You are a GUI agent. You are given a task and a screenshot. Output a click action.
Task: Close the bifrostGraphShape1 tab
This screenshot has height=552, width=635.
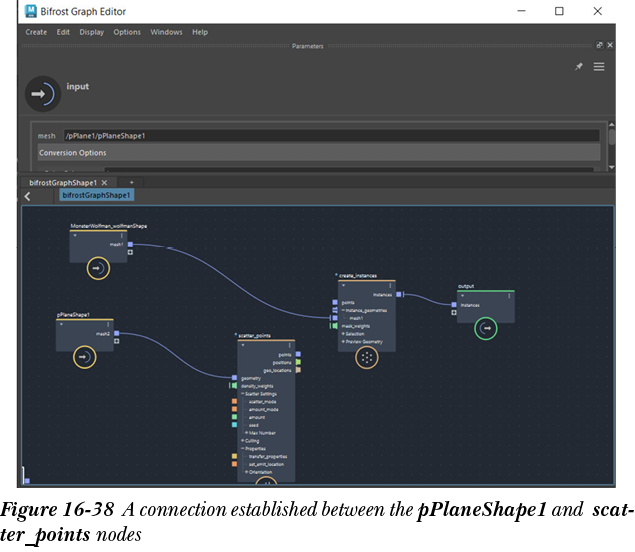(104, 183)
